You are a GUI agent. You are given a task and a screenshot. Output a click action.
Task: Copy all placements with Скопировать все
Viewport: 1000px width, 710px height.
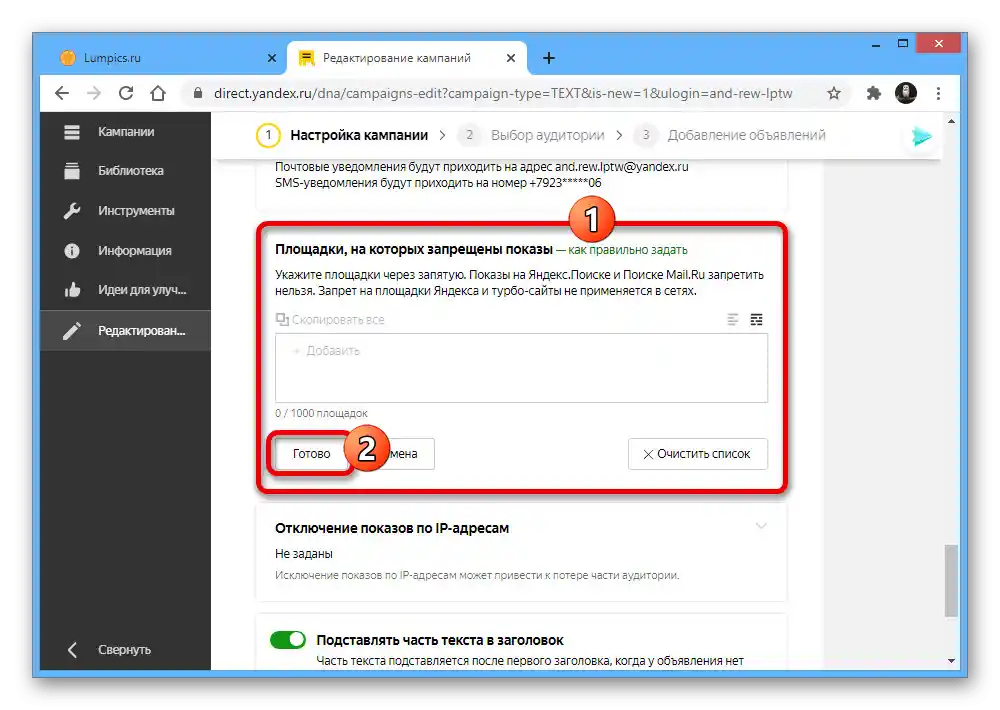(330, 320)
